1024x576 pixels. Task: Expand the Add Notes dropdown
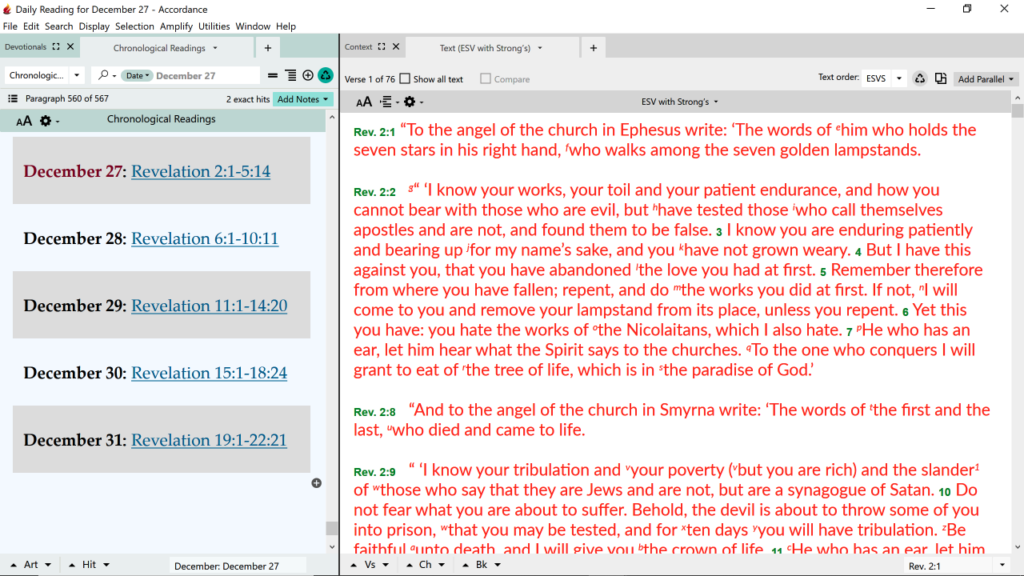(303, 99)
